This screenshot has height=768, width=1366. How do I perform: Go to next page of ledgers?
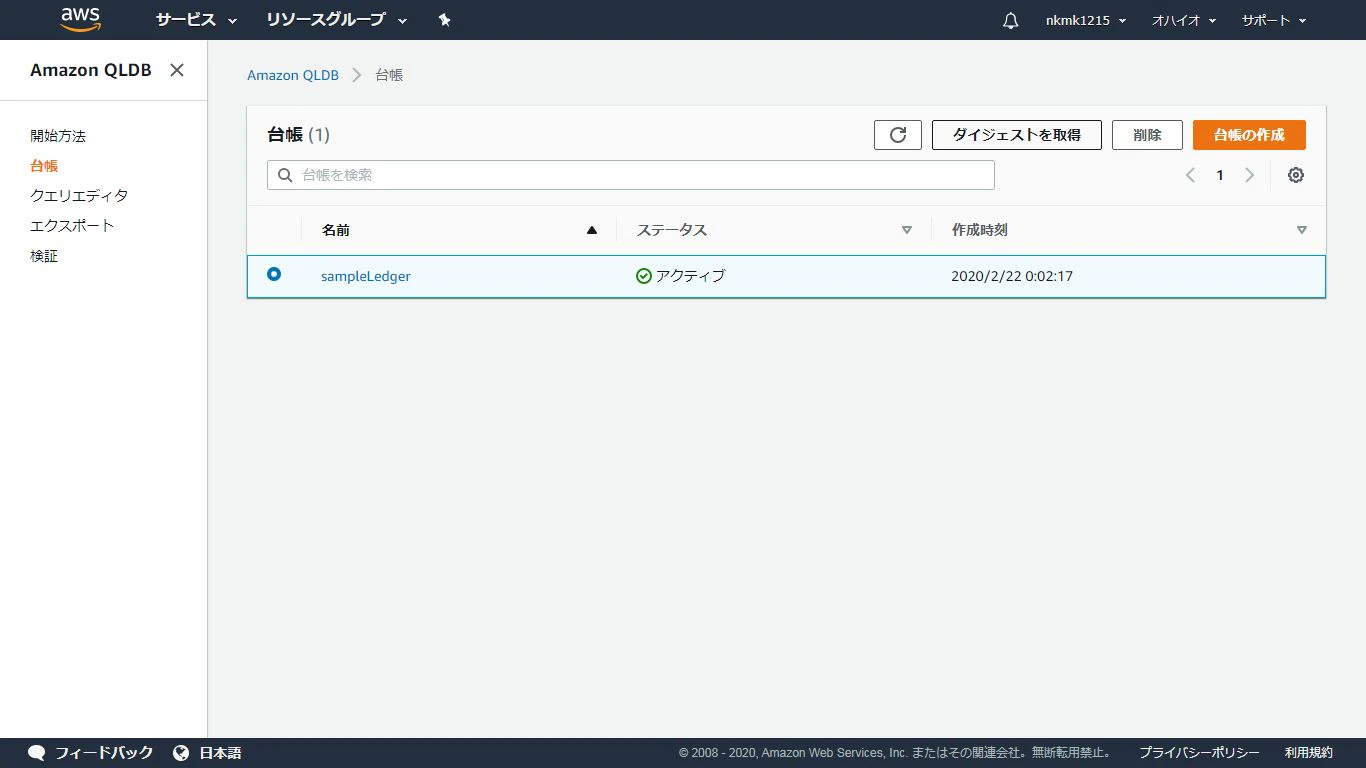1249,175
